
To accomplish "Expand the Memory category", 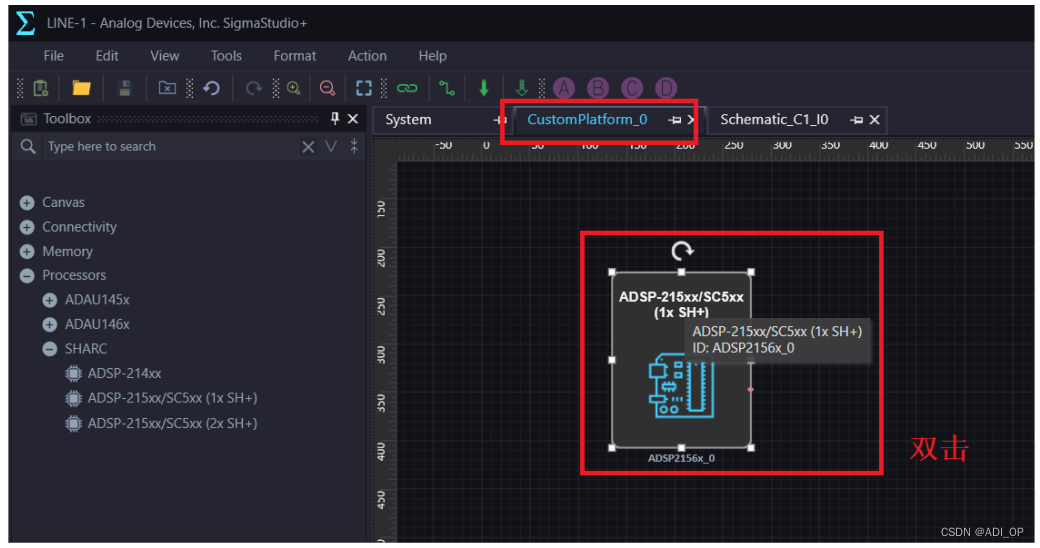I will pos(27,252).
